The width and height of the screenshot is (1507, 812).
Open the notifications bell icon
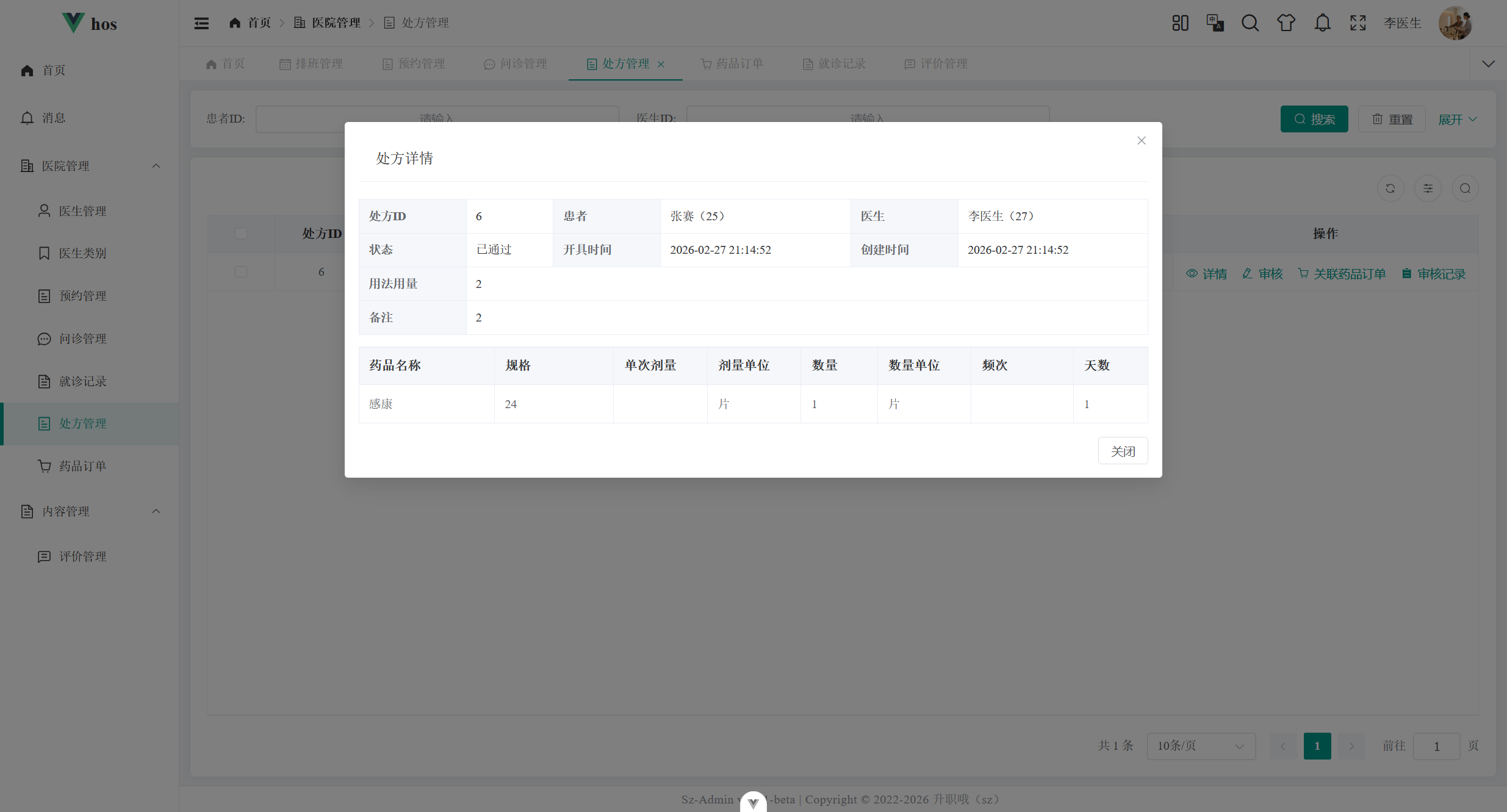pos(1322,23)
